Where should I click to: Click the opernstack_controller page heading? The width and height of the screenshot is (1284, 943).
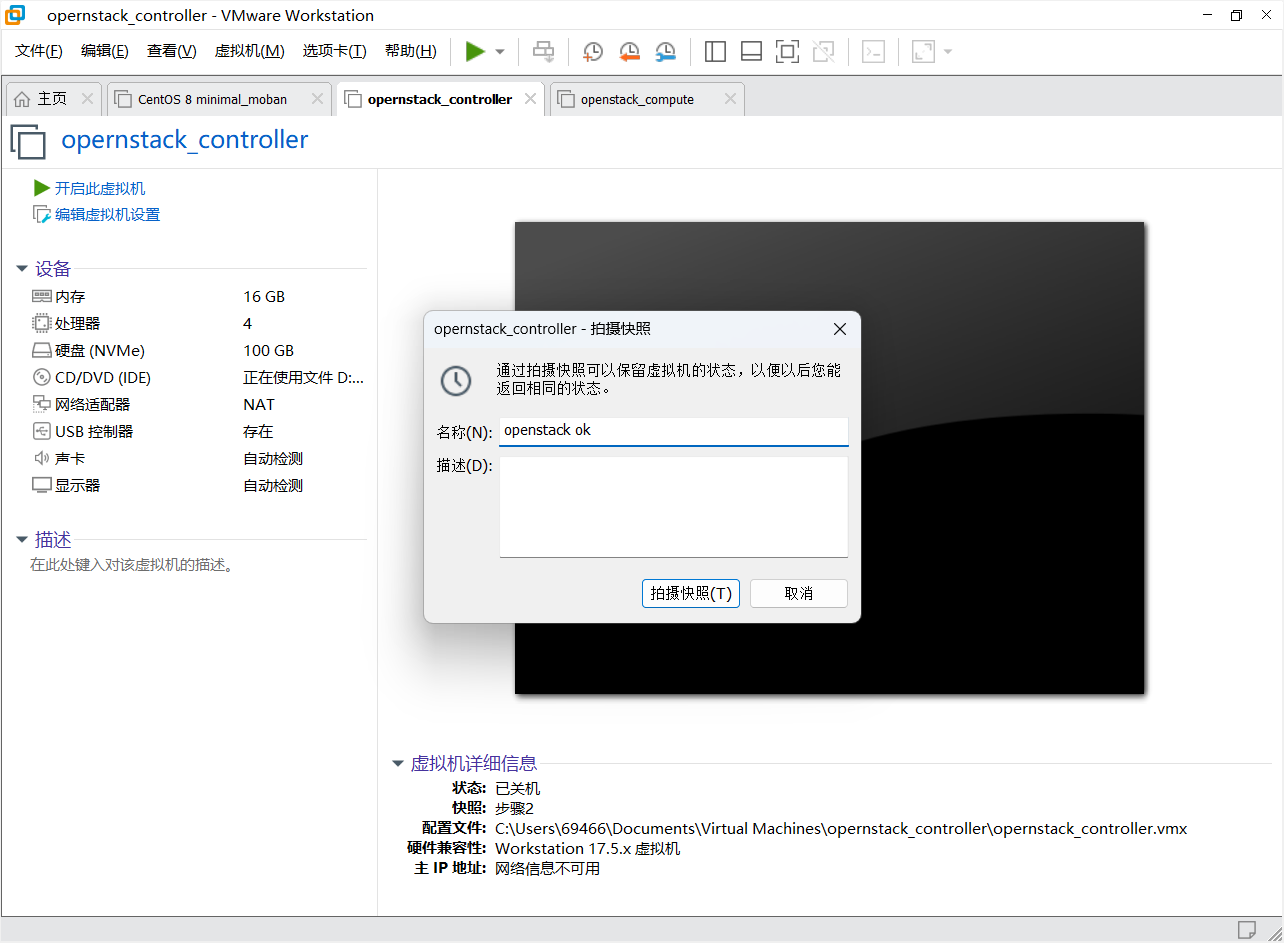click(x=185, y=139)
